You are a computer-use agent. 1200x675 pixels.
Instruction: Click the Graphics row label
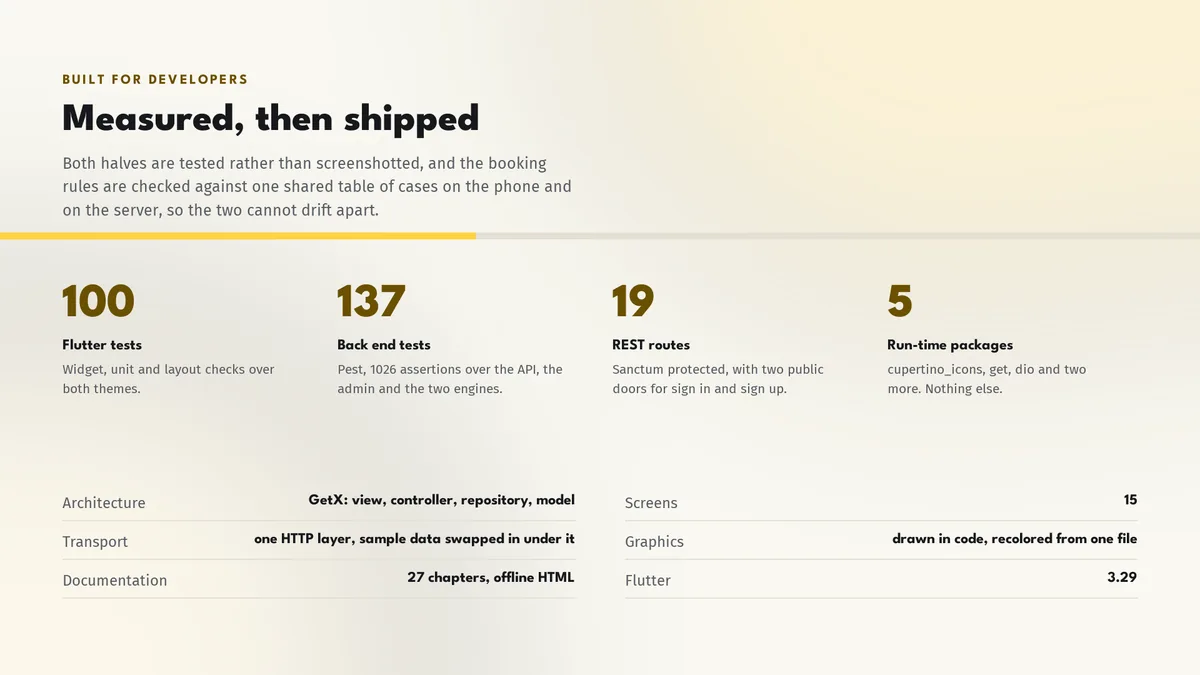[x=654, y=542]
